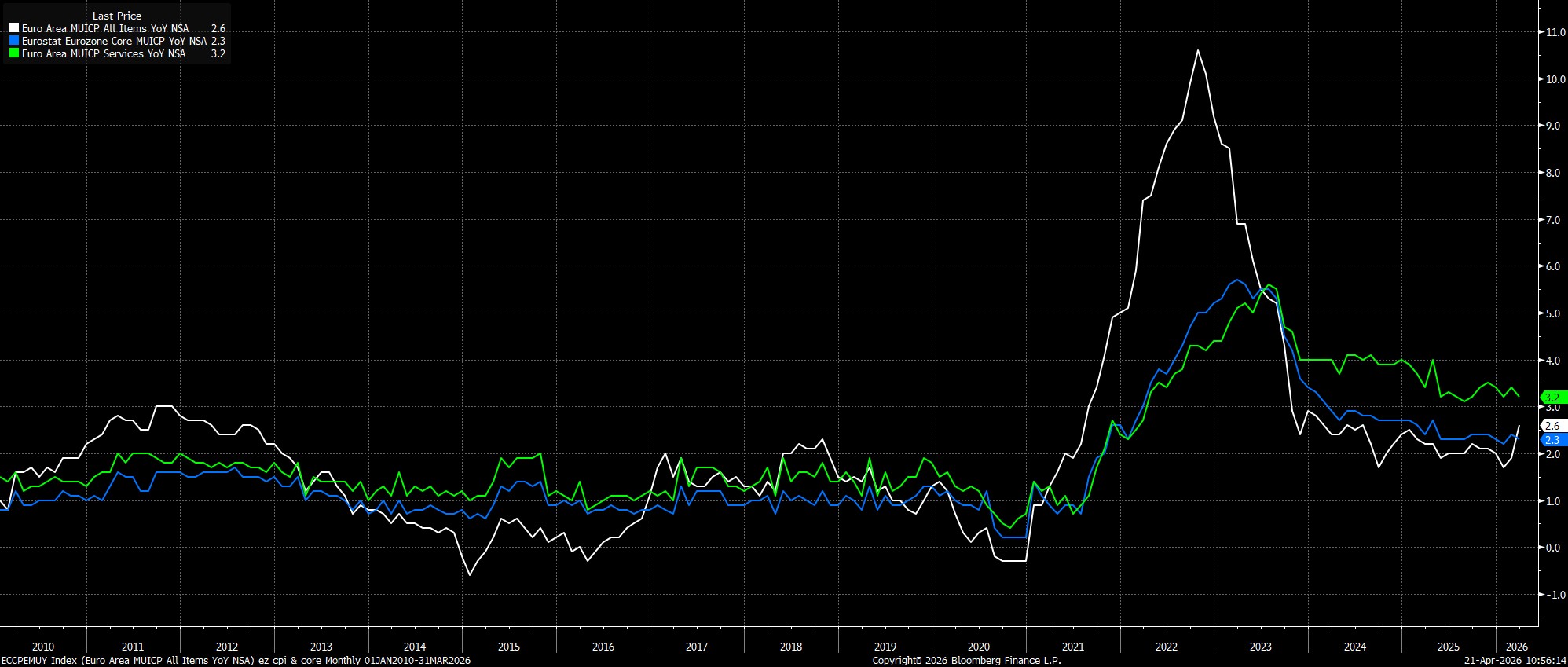Click the Last Price legend header
Screen dimensions: 1568x667
coord(117,16)
